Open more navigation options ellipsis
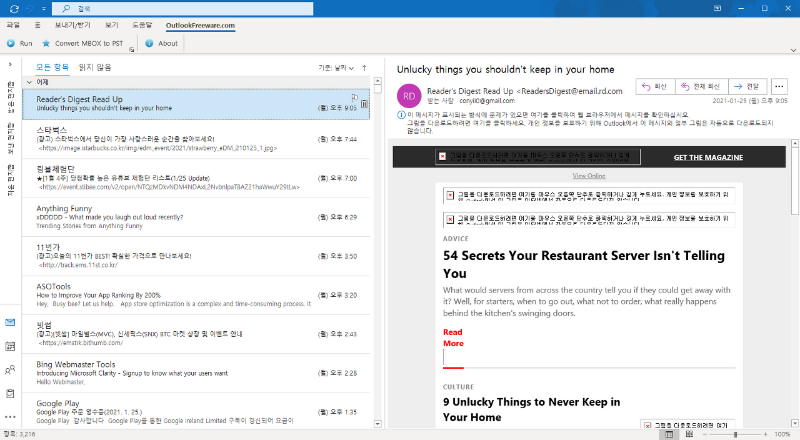The width and height of the screenshot is (800, 440). 10,417
